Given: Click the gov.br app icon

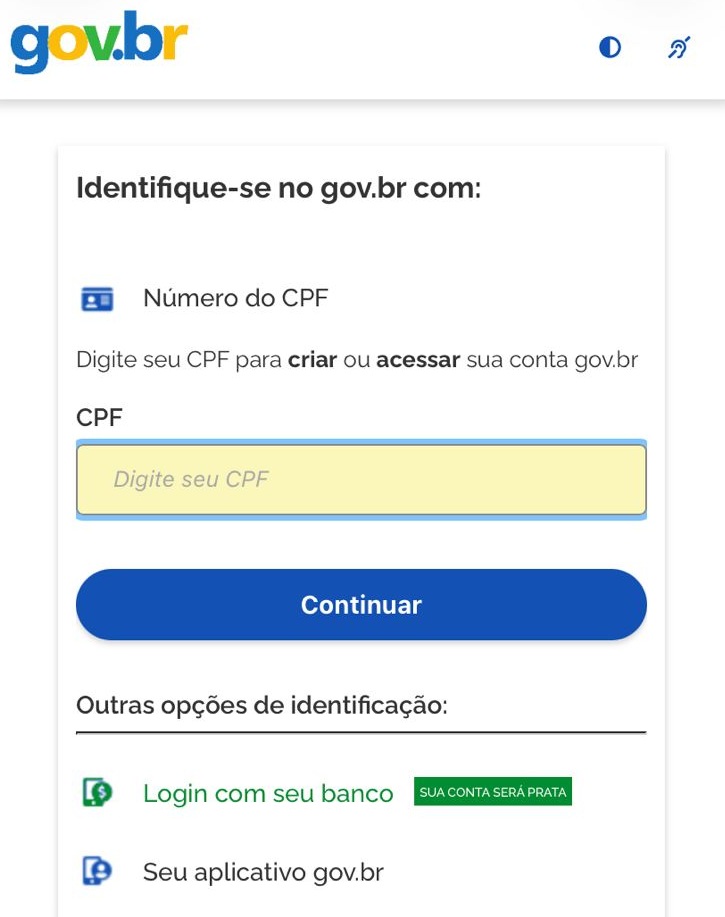Looking at the screenshot, I should click(x=97, y=871).
